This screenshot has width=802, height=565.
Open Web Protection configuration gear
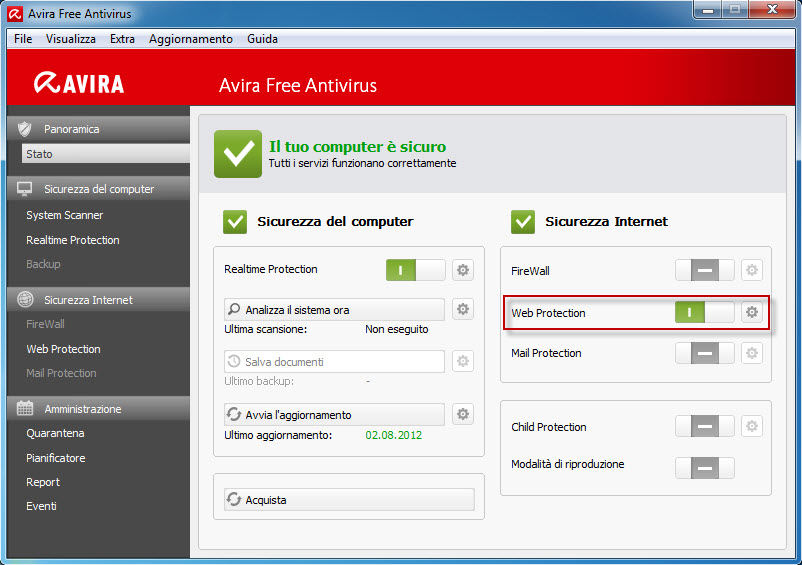point(752,312)
